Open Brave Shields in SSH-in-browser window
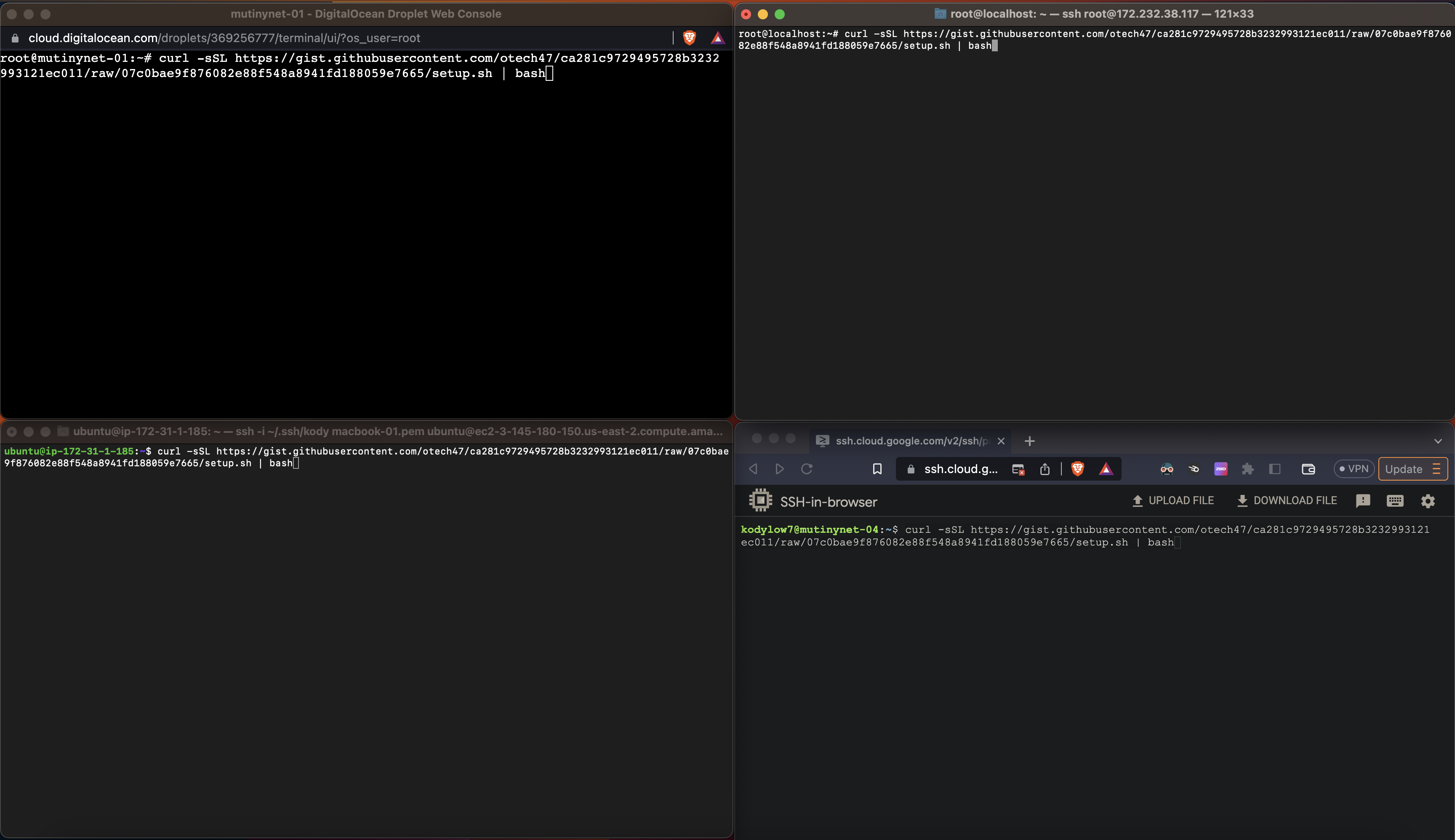The image size is (1455, 840). click(1077, 469)
